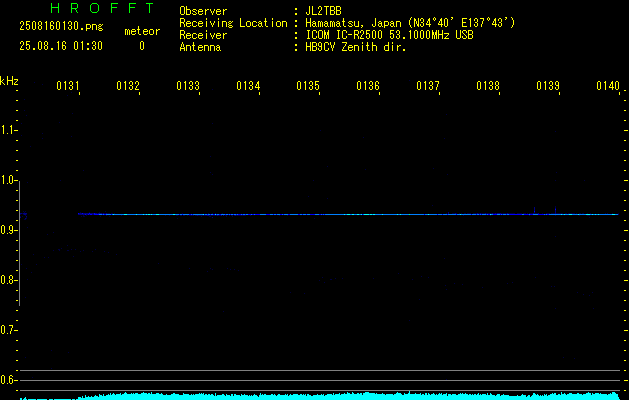Click the 0139 time marker
The height and width of the screenshot is (400, 629).
[x=548, y=86]
